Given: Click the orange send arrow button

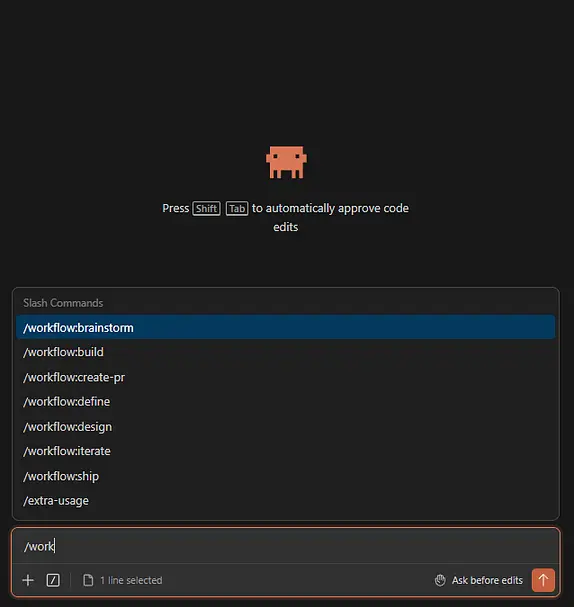Looking at the screenshot, I should pyautogui.click(x=543, y=580).
